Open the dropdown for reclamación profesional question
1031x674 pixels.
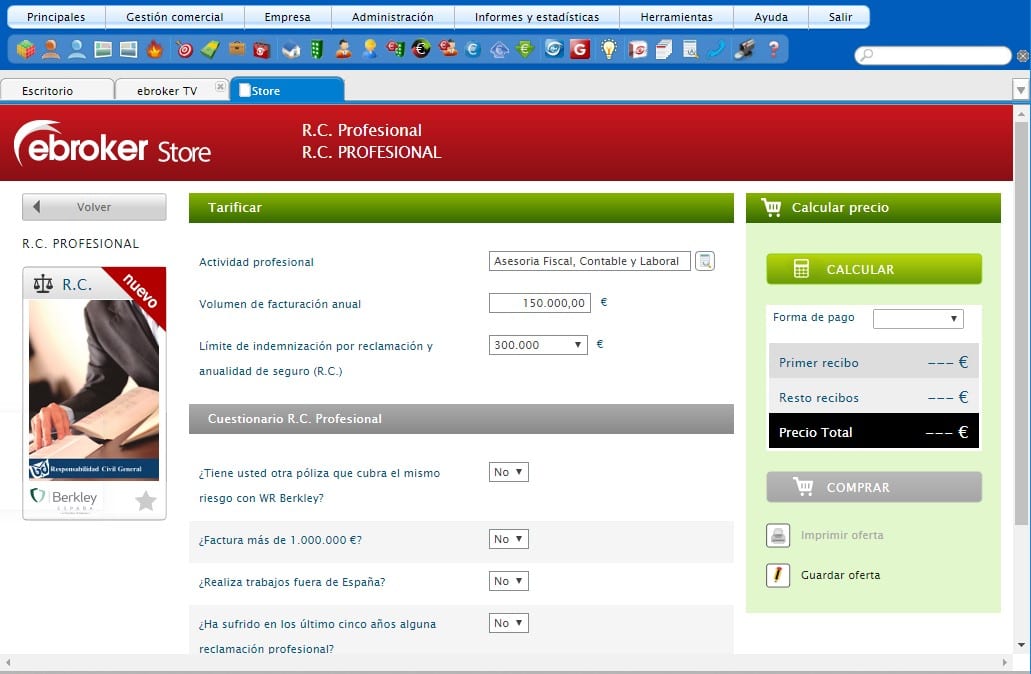pos(508,623)
